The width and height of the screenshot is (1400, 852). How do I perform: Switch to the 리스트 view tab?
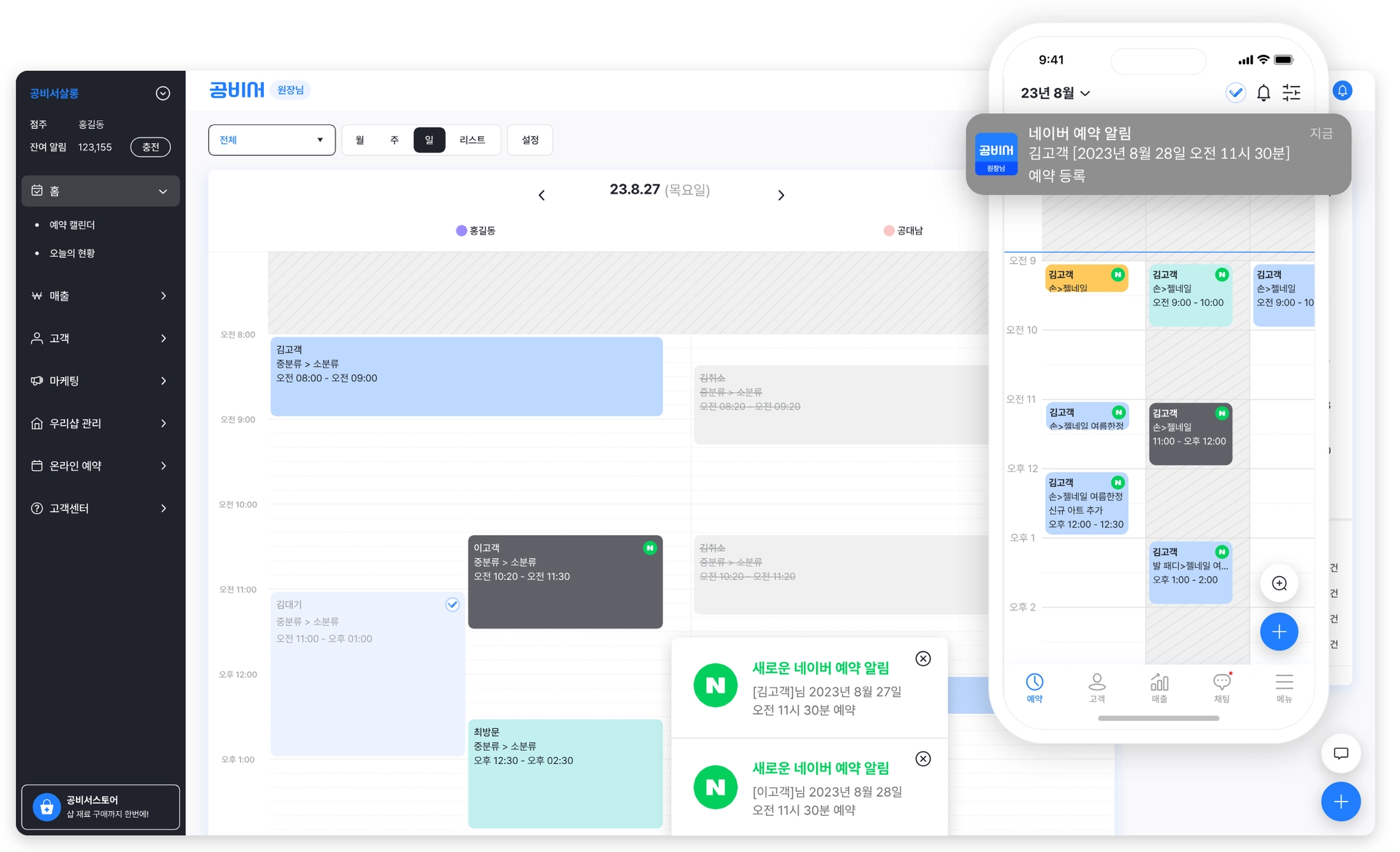[472, 140]
